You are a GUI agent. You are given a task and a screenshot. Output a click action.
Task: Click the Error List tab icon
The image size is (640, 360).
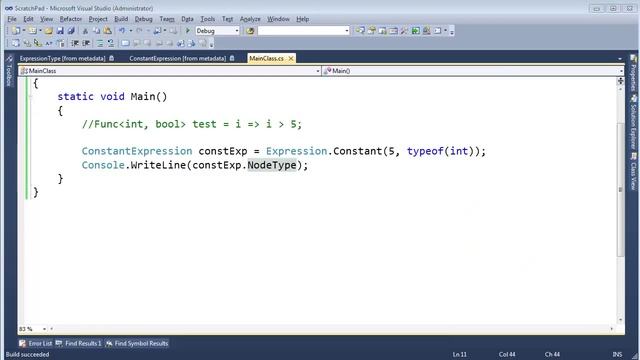[22, 343]
